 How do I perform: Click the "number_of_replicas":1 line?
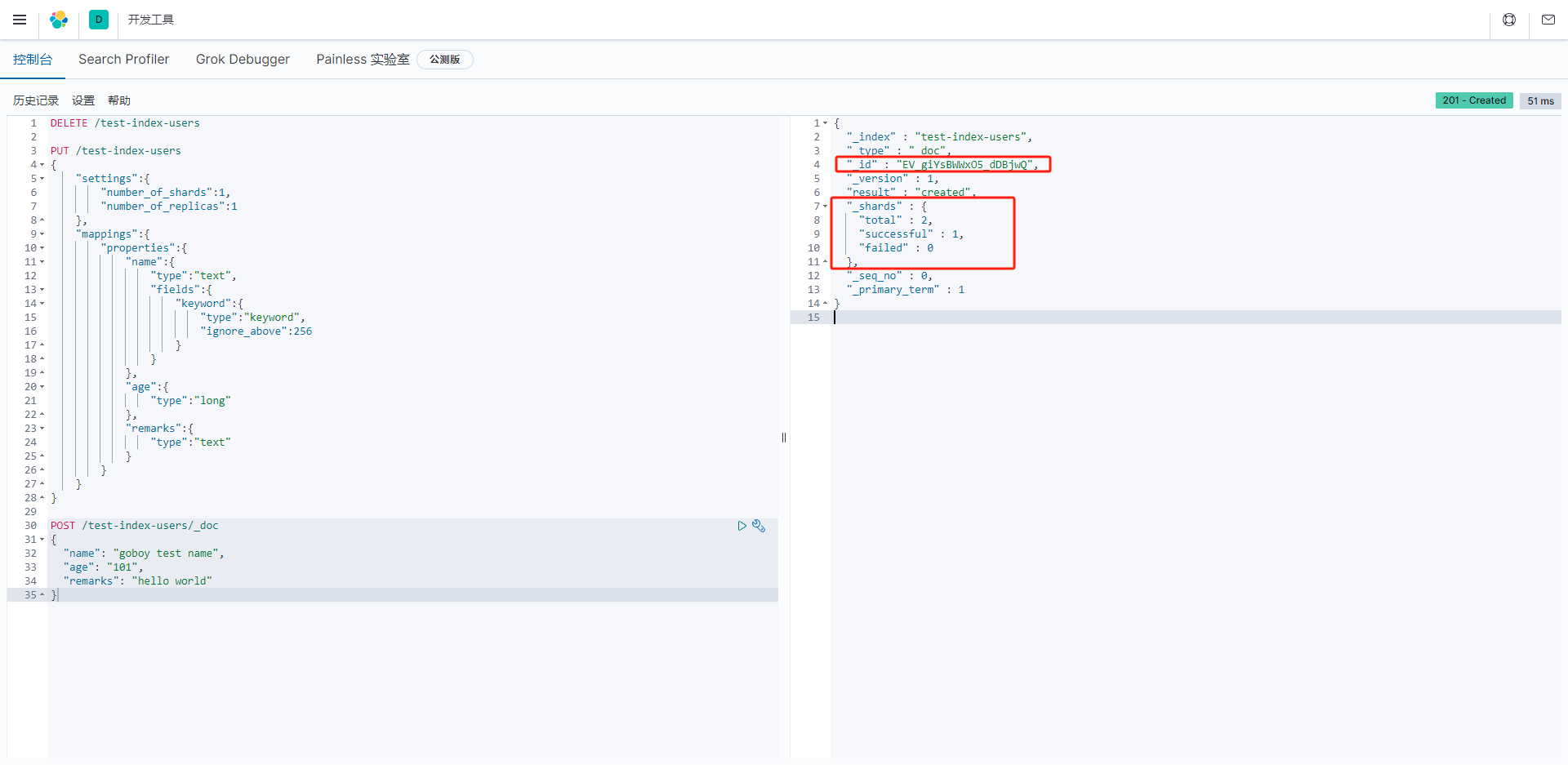pyautogui.click(x=169, y=207)
